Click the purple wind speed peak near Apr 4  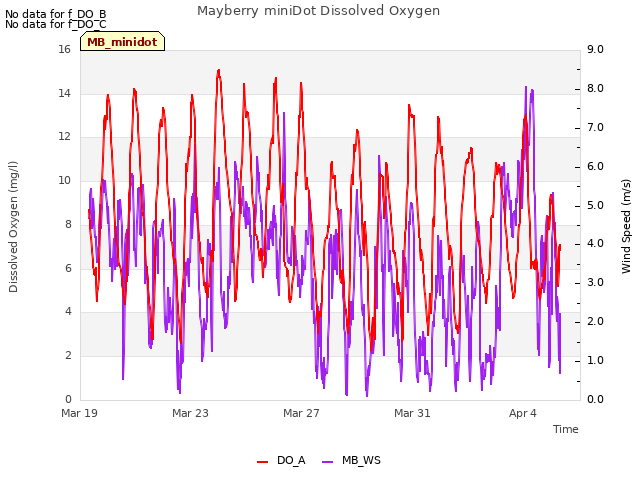(526, 87)
